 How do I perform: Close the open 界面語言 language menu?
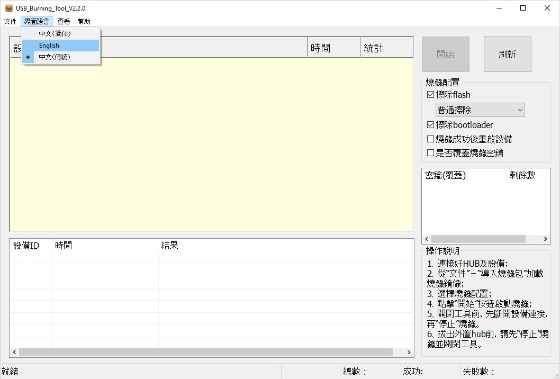coord(37,21)
